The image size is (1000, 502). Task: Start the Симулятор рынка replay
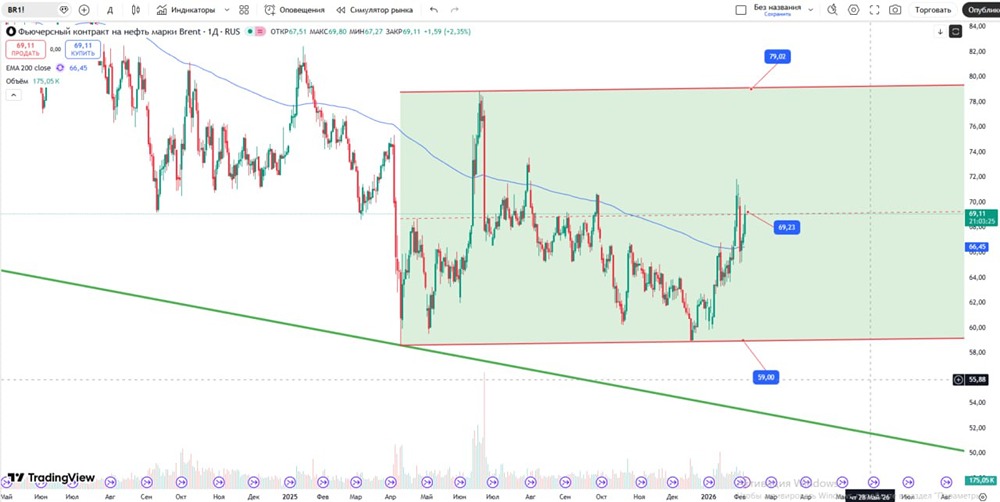pos(374,10)
